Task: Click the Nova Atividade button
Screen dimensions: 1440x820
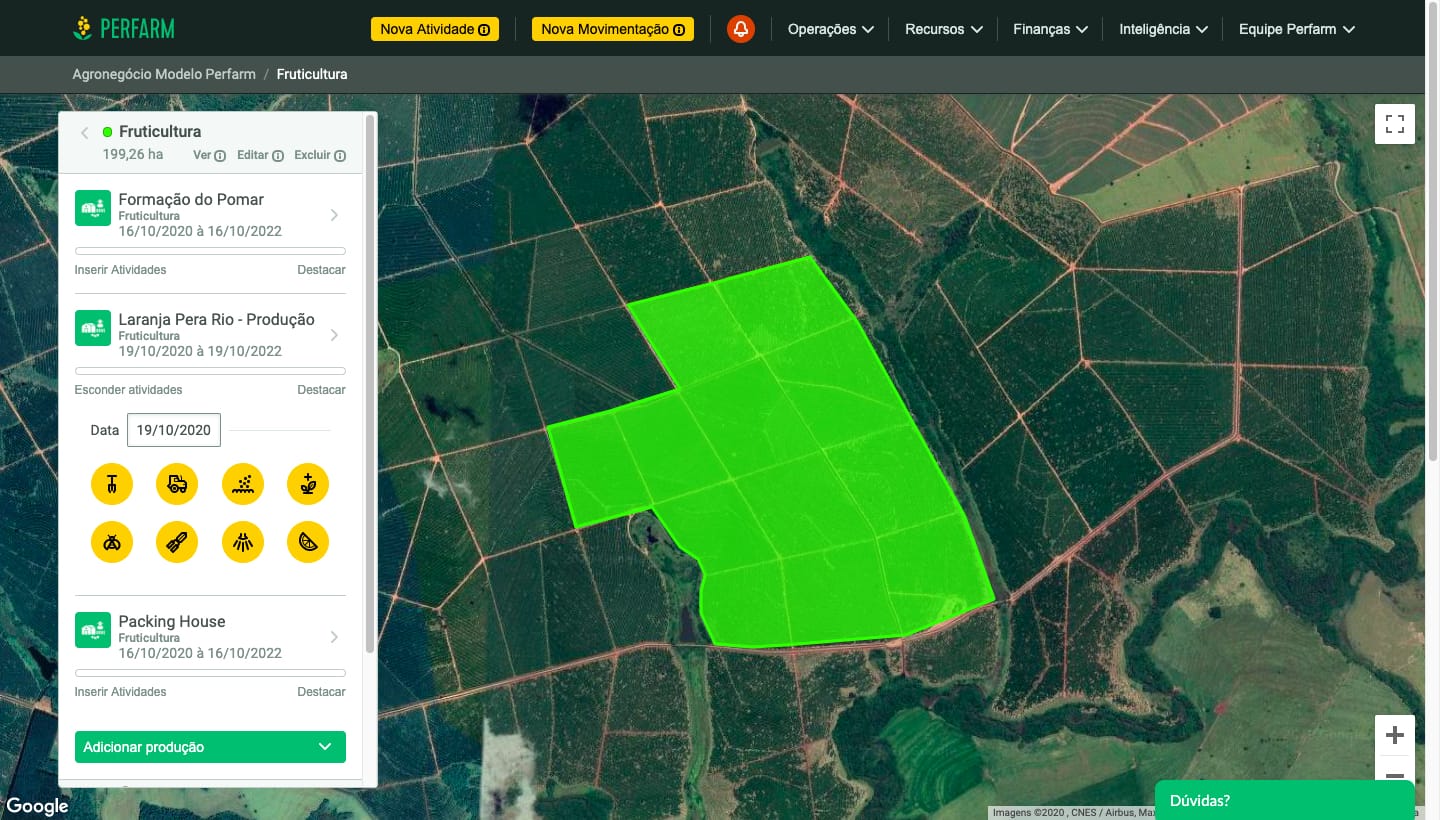Action: 435,29
